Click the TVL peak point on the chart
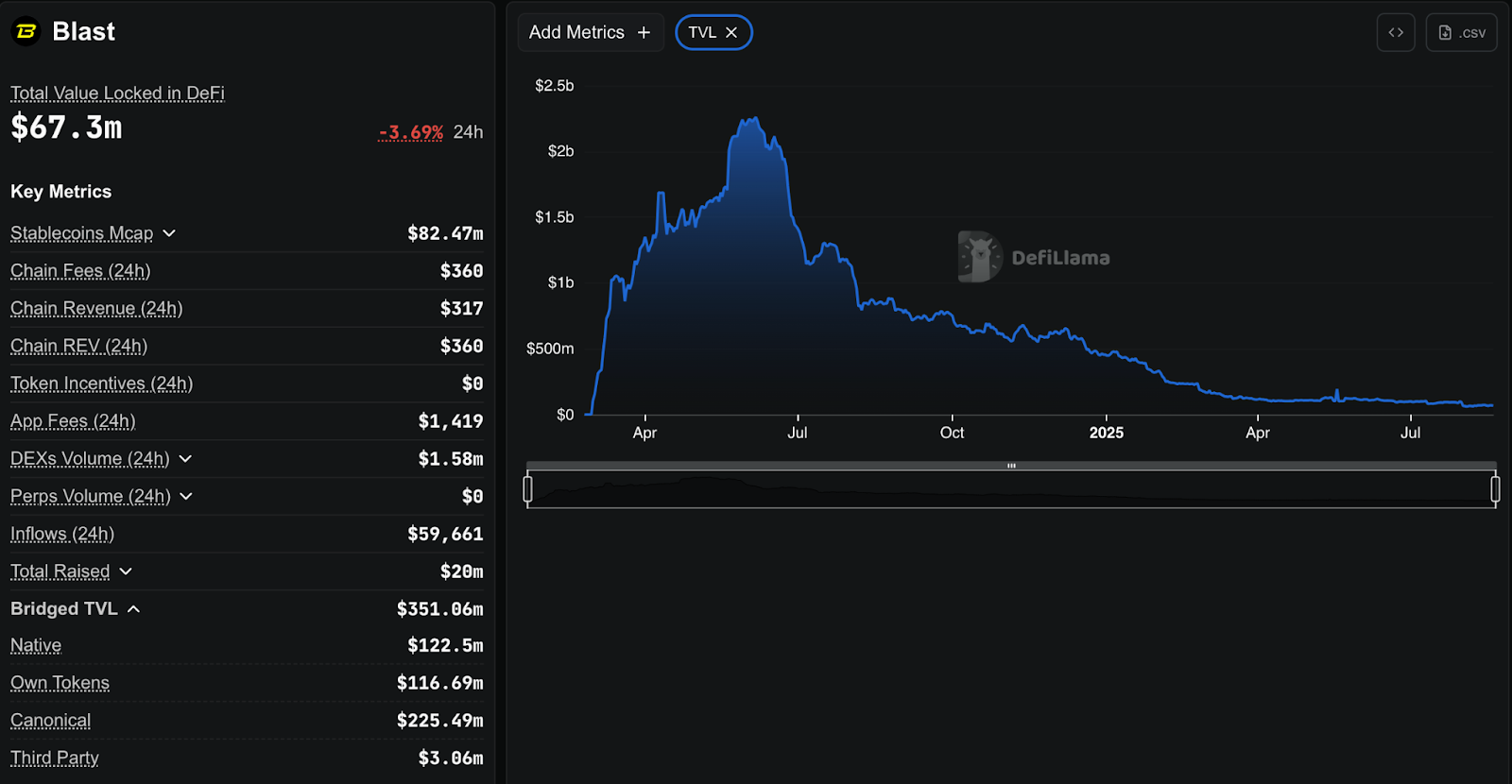This screenshot has width=1512, height=784. pos(755,119)
